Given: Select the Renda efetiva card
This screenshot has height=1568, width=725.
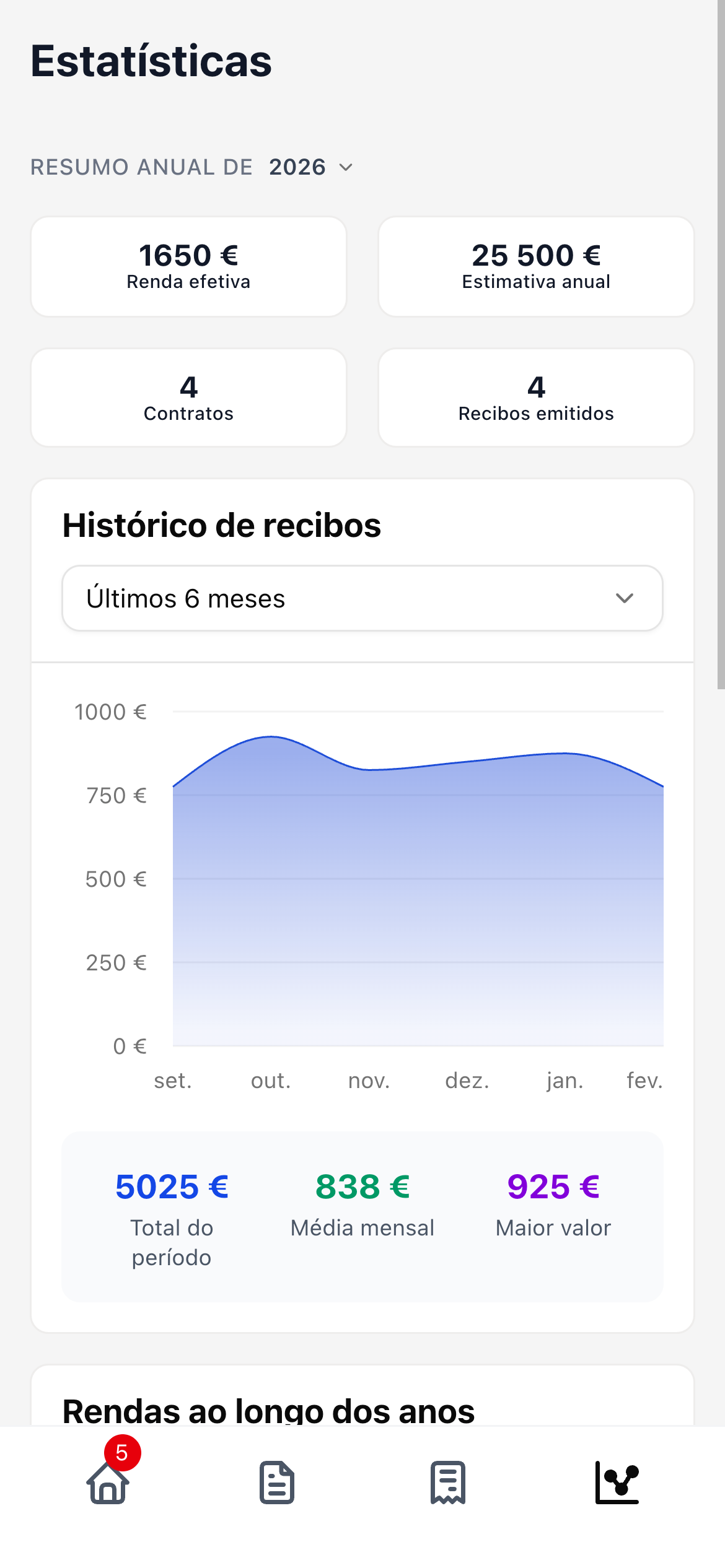Looking at the screenshot, I should [x=188, y=267].
